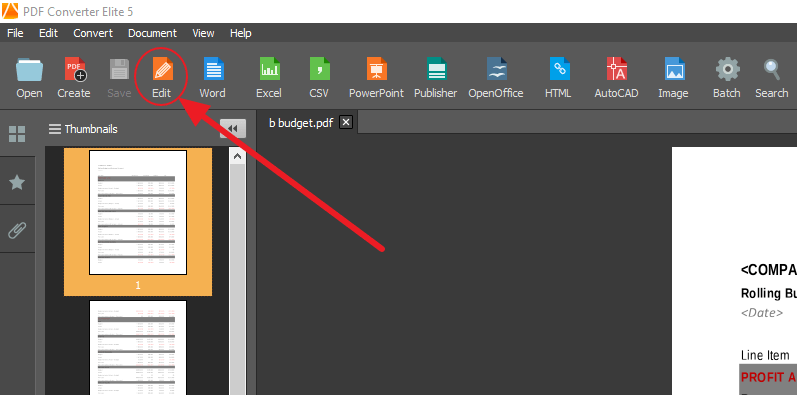Screen dimensions: 797x395
Task: Open the Edit menu in menu bar
Action: 49,33
